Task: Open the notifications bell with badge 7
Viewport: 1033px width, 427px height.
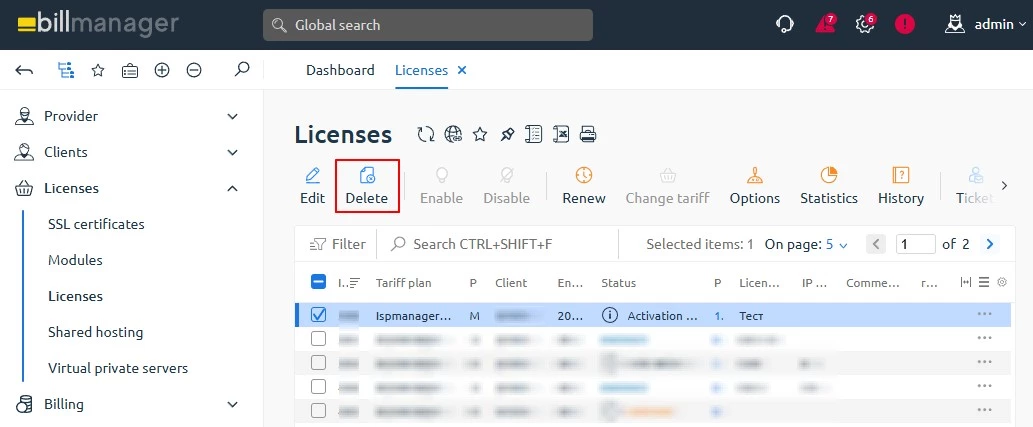Action: 825,25
